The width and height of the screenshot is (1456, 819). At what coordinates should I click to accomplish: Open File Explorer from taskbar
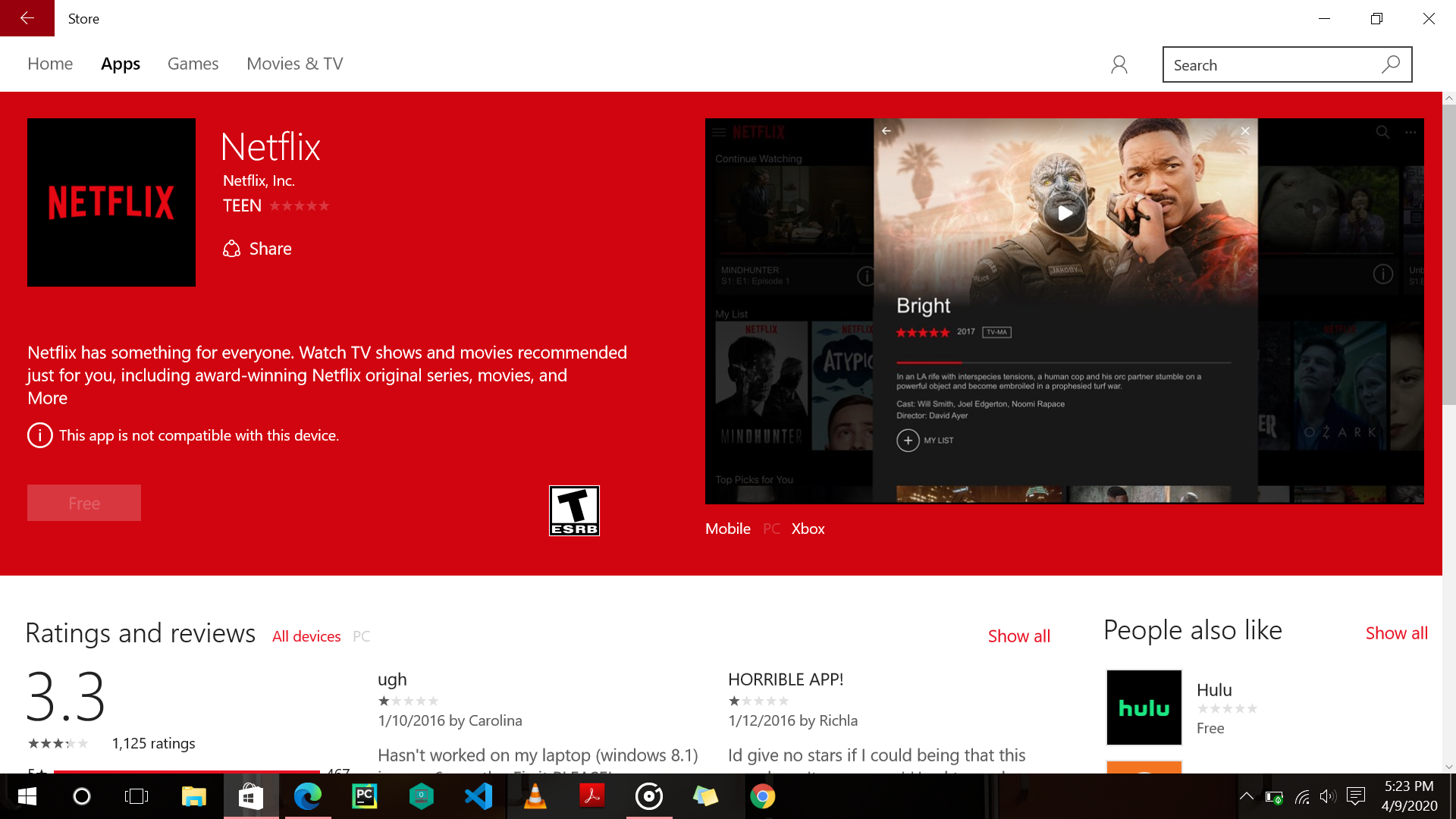tap(193, 796)
